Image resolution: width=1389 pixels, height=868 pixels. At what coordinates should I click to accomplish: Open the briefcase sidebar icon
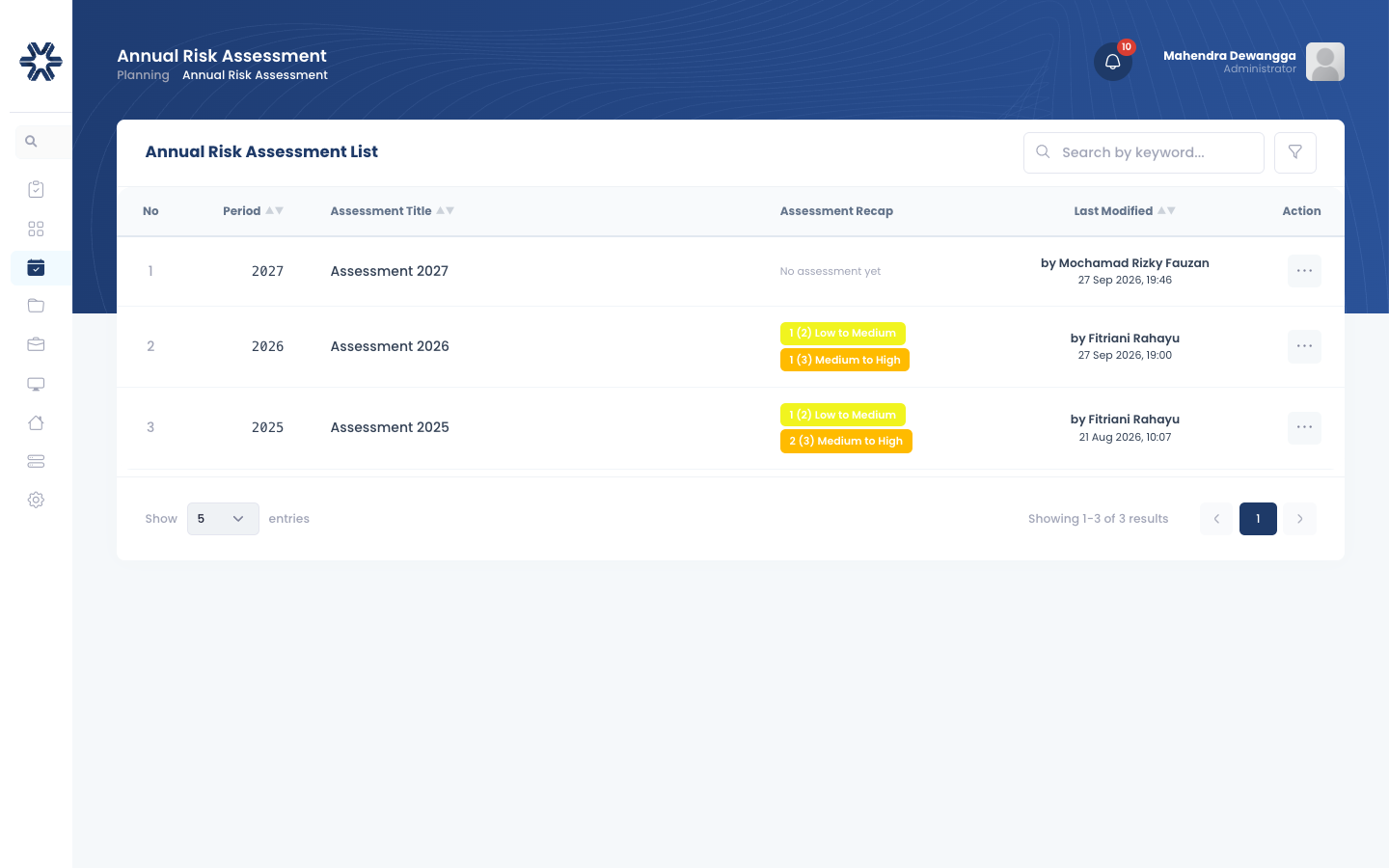(36, 344)
